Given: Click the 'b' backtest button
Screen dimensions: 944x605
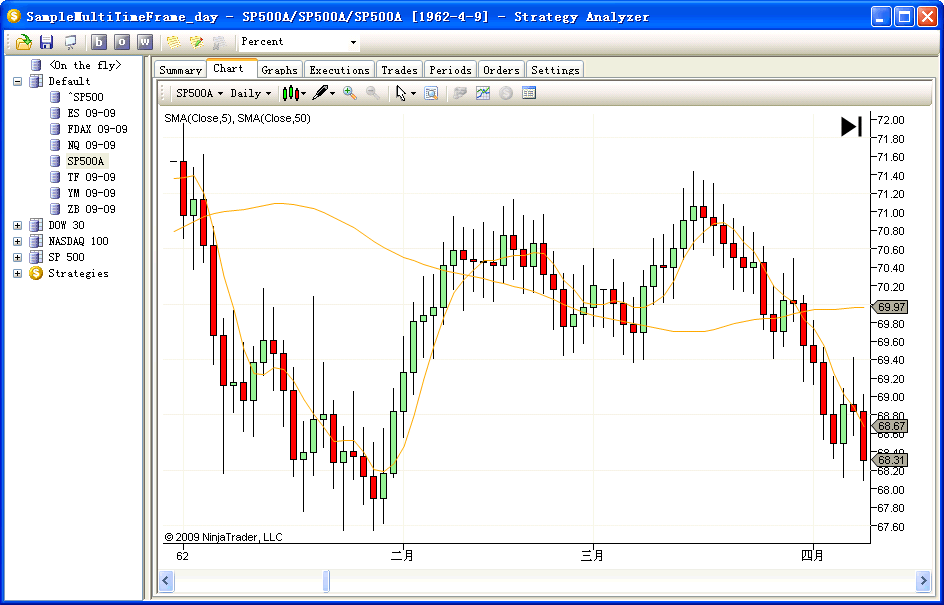Looking at the screenshot, I should [x=99, y=42].
